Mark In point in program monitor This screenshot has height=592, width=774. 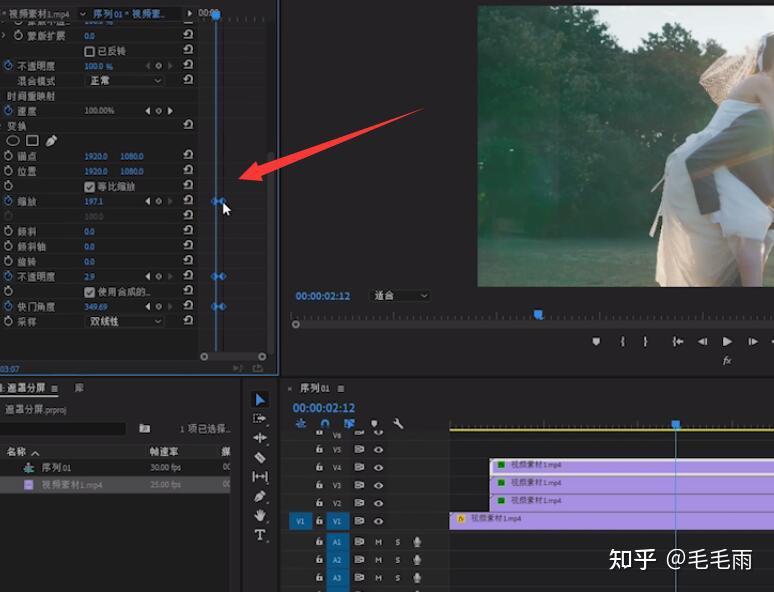click(622, 341)
